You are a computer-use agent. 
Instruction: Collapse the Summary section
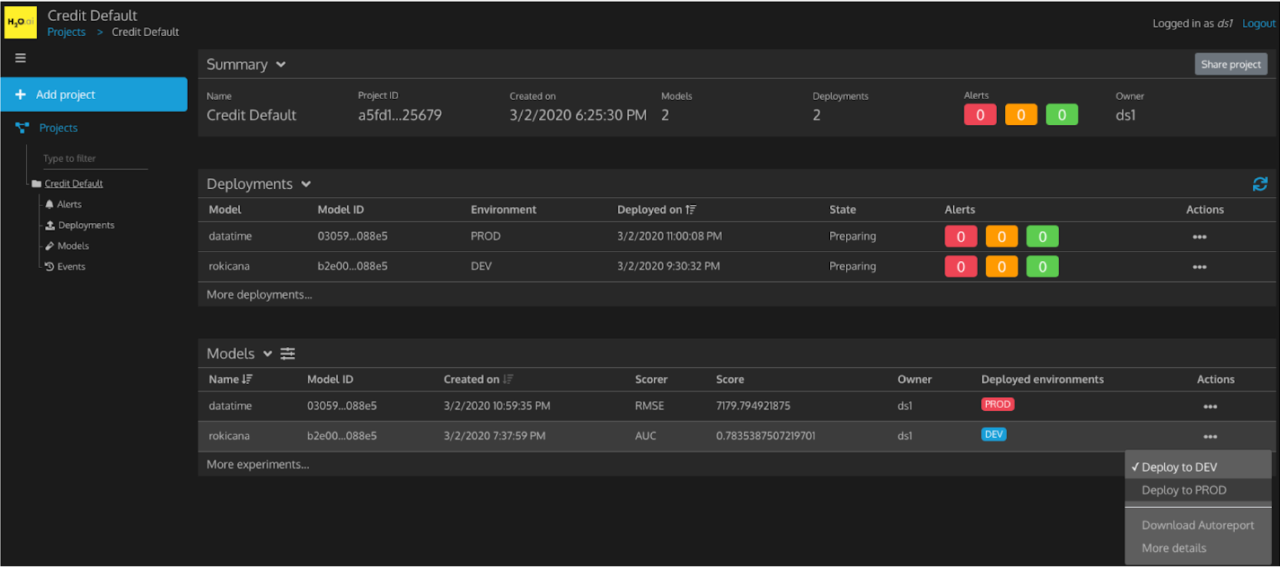pos(281,65)
